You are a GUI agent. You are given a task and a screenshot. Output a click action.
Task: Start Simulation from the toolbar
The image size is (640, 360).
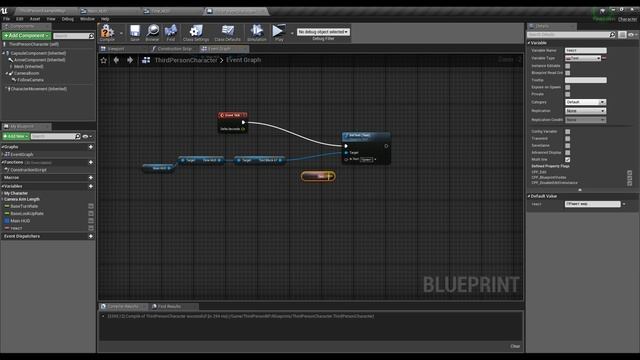tap(257, 33)
